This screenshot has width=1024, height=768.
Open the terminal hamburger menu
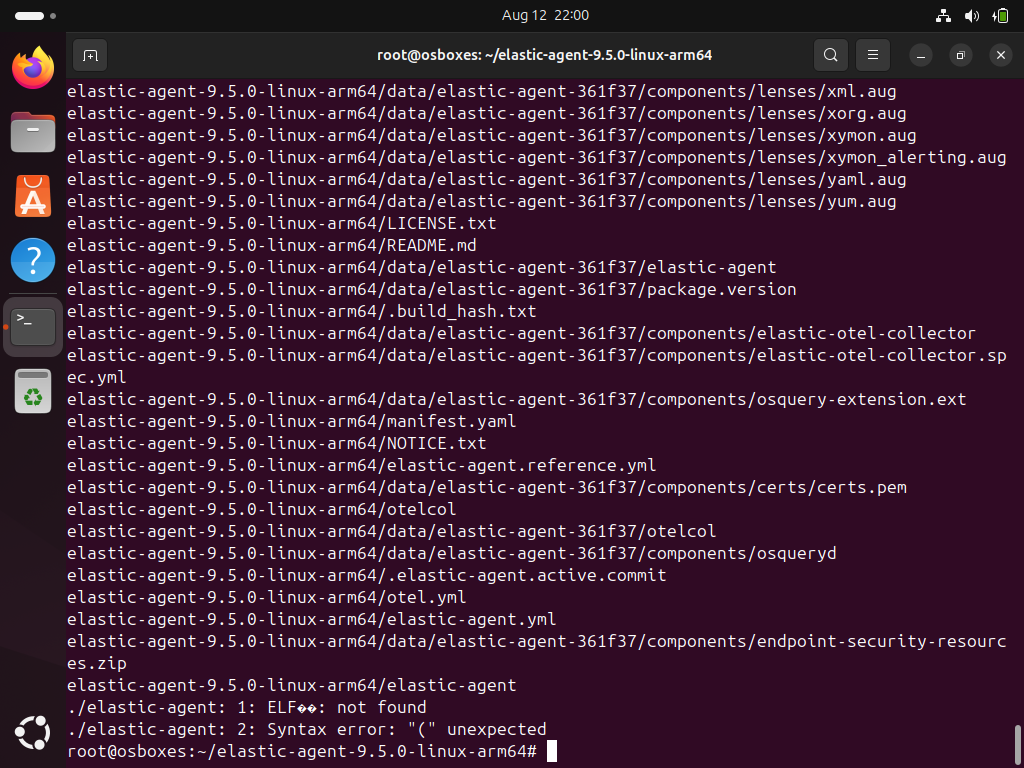pos(873,56)
